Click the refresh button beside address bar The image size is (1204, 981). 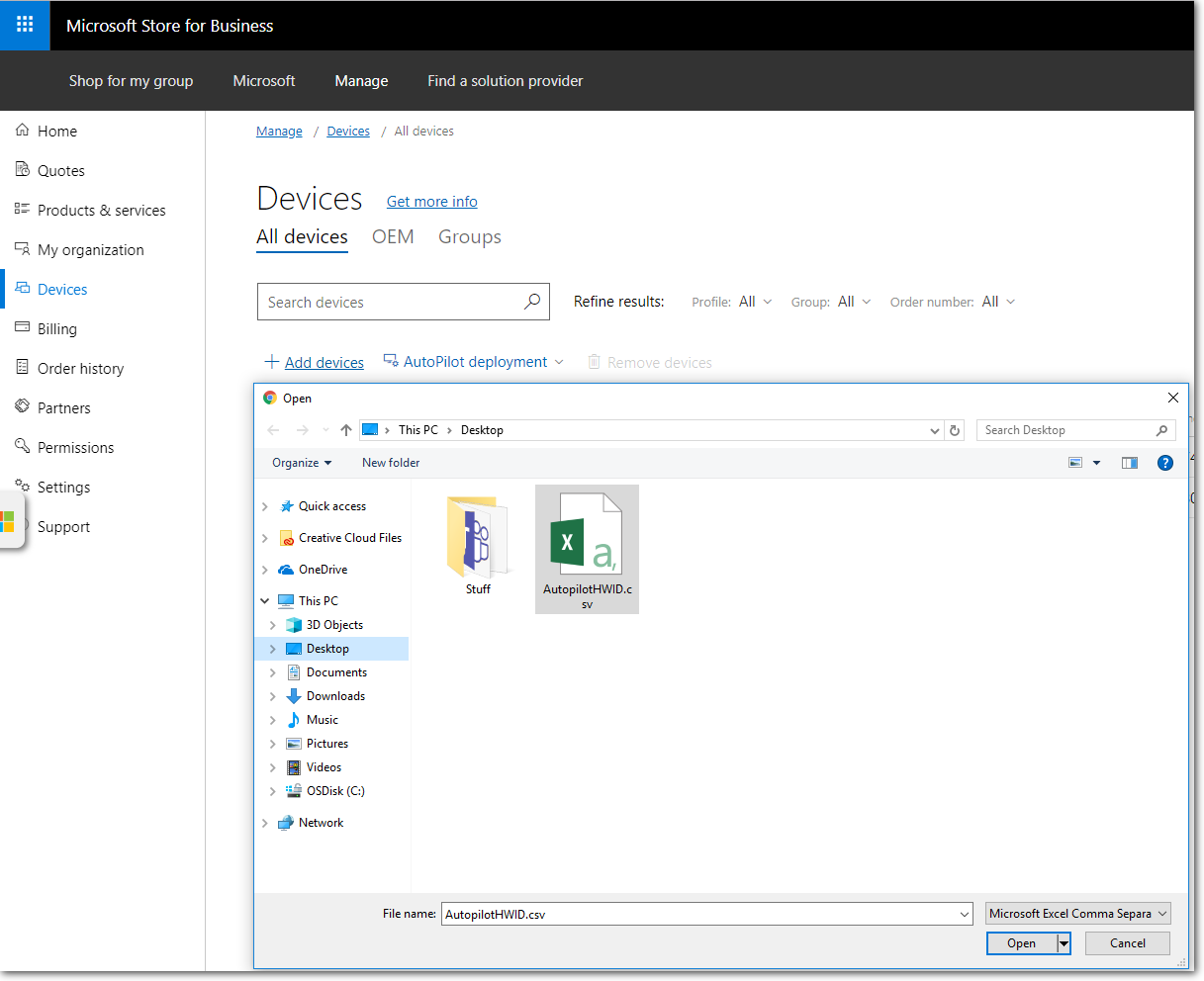(955, 430)
